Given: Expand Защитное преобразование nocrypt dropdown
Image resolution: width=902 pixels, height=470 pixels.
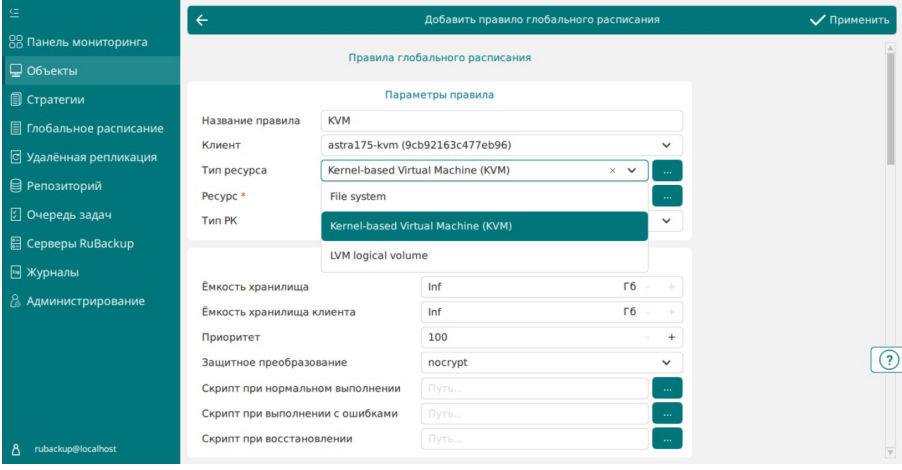Looking at the screenshot, I should (x=666, y=363).
